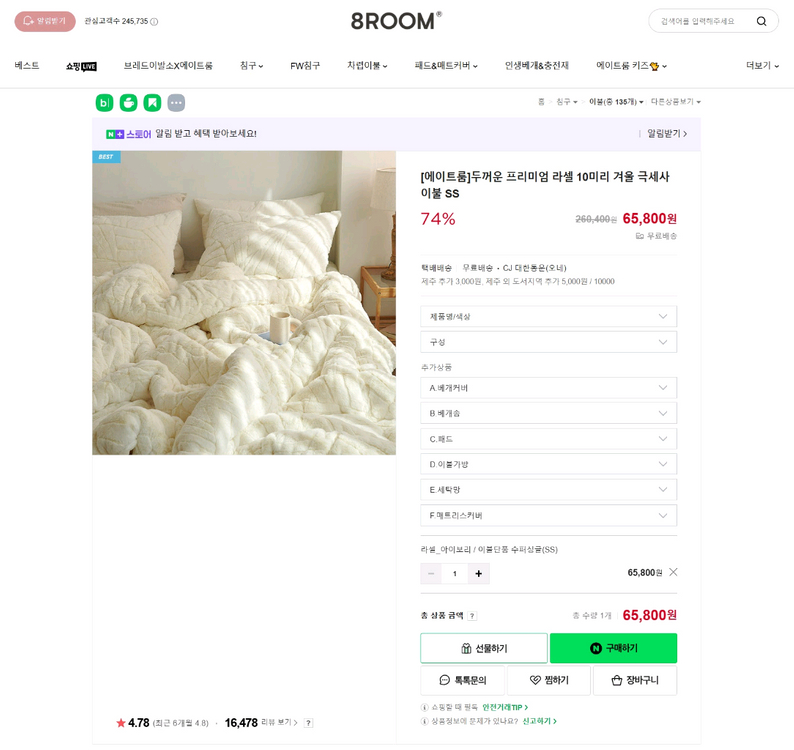Viewport: 794px width, 750px height.
Task: Expand the 제품명/색상 dropdown
Action: [548, 316]
